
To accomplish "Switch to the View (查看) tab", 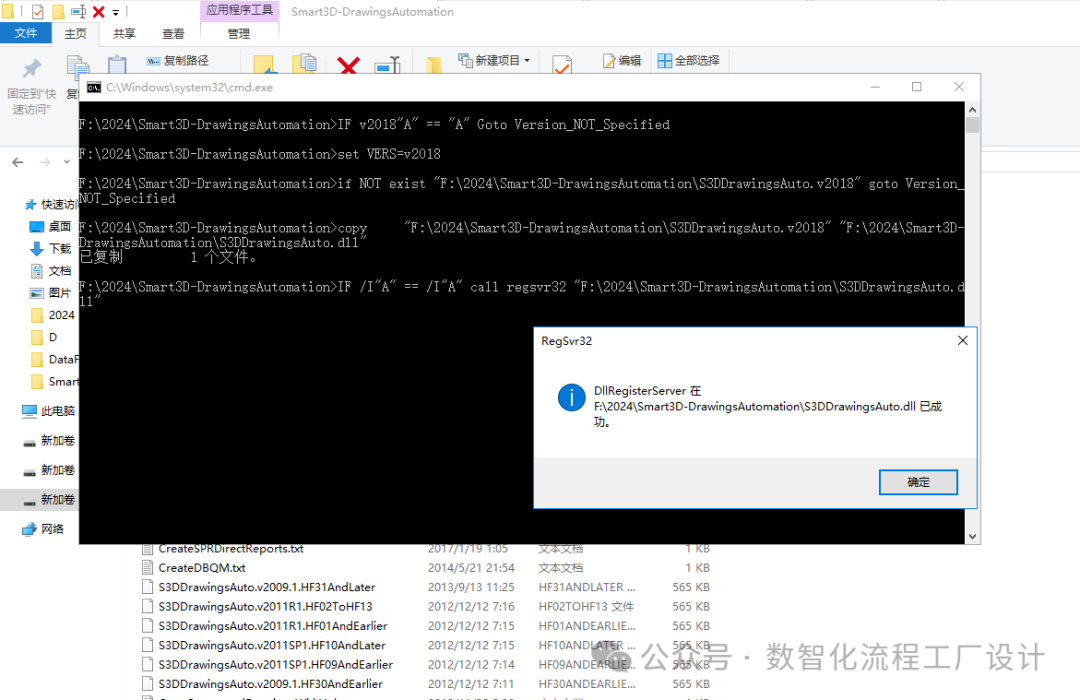I will tap(173, 34).
